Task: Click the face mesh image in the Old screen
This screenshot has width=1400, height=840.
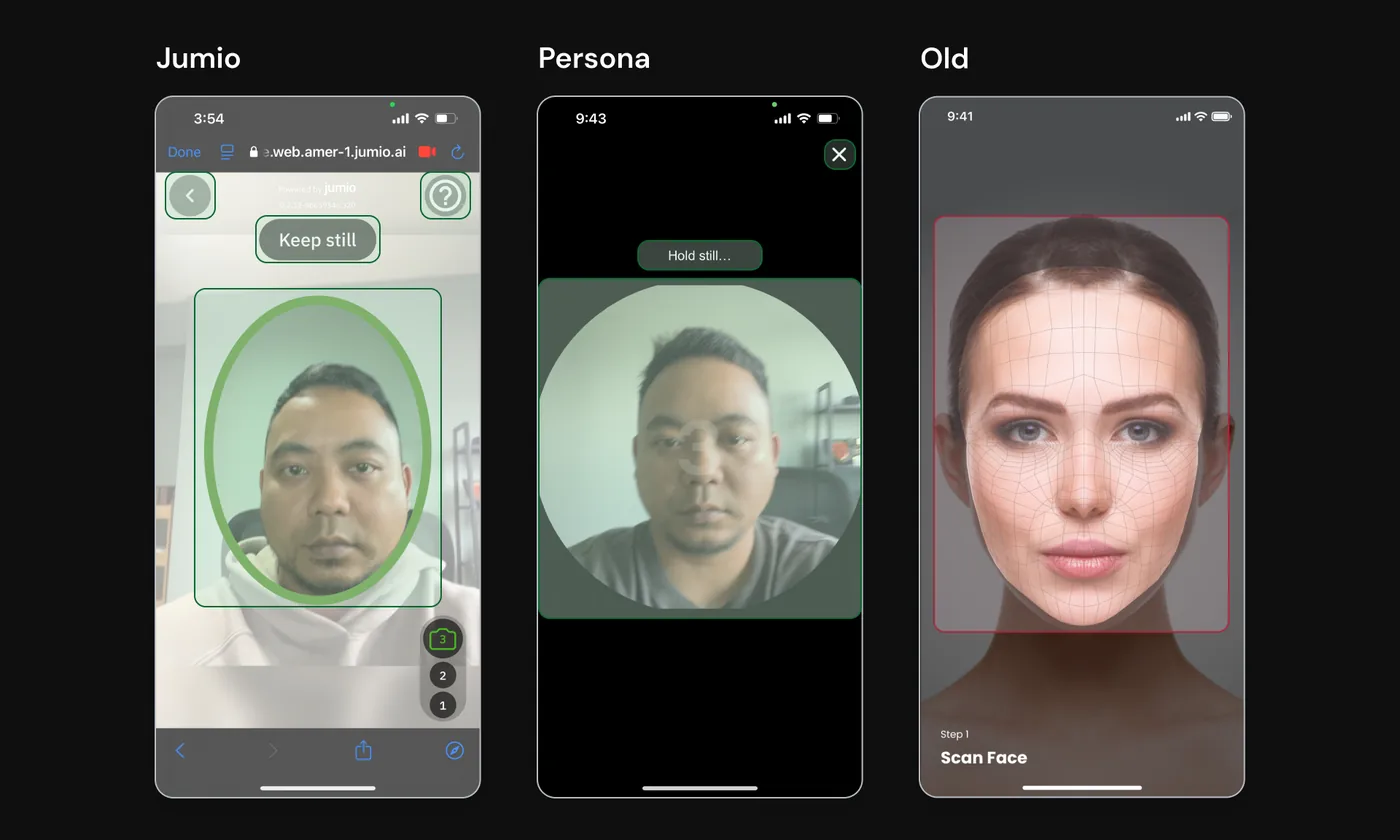Action: coord(1081,424)
